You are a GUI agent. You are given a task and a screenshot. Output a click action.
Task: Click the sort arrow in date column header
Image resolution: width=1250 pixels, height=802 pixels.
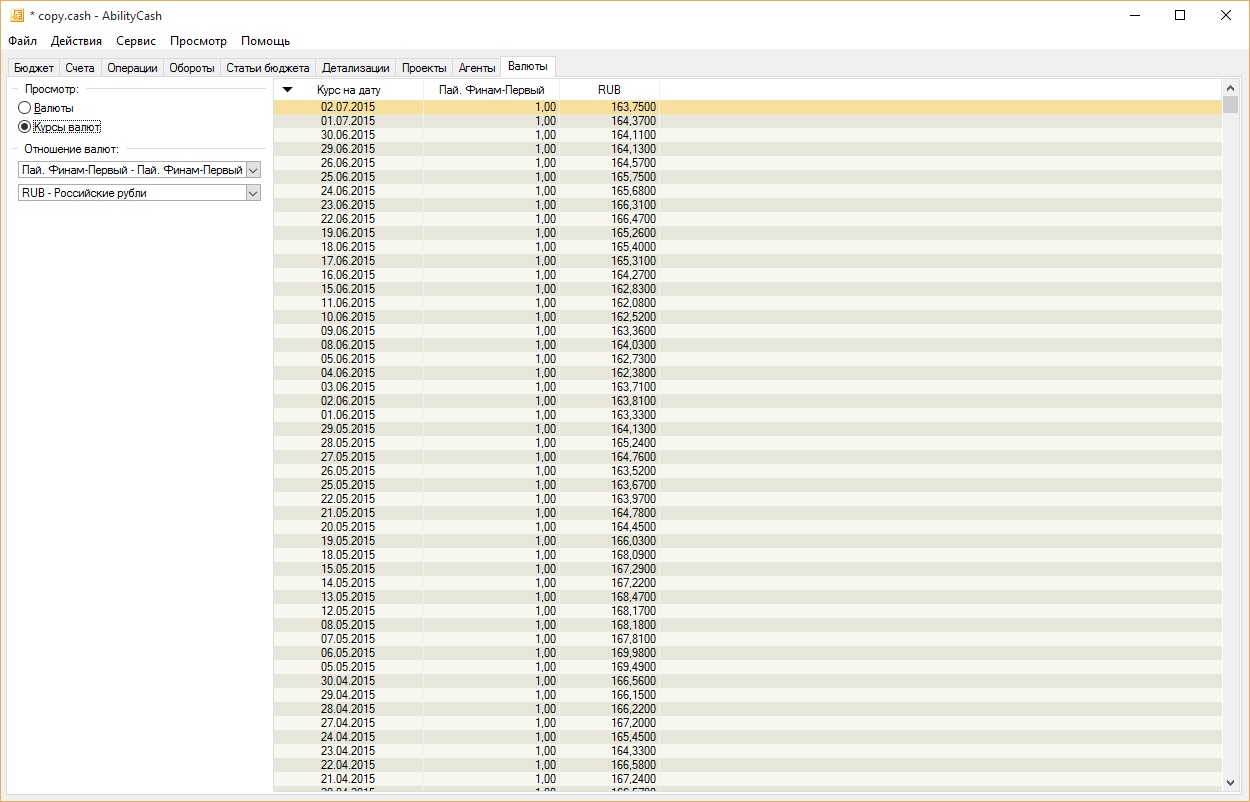coord(288,90)
